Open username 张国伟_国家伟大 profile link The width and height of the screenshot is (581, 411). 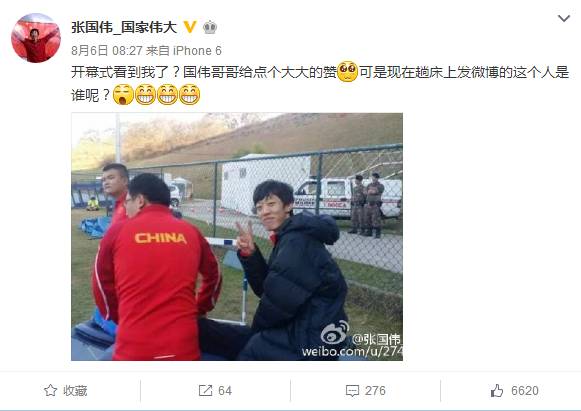[x=124, y=27]
